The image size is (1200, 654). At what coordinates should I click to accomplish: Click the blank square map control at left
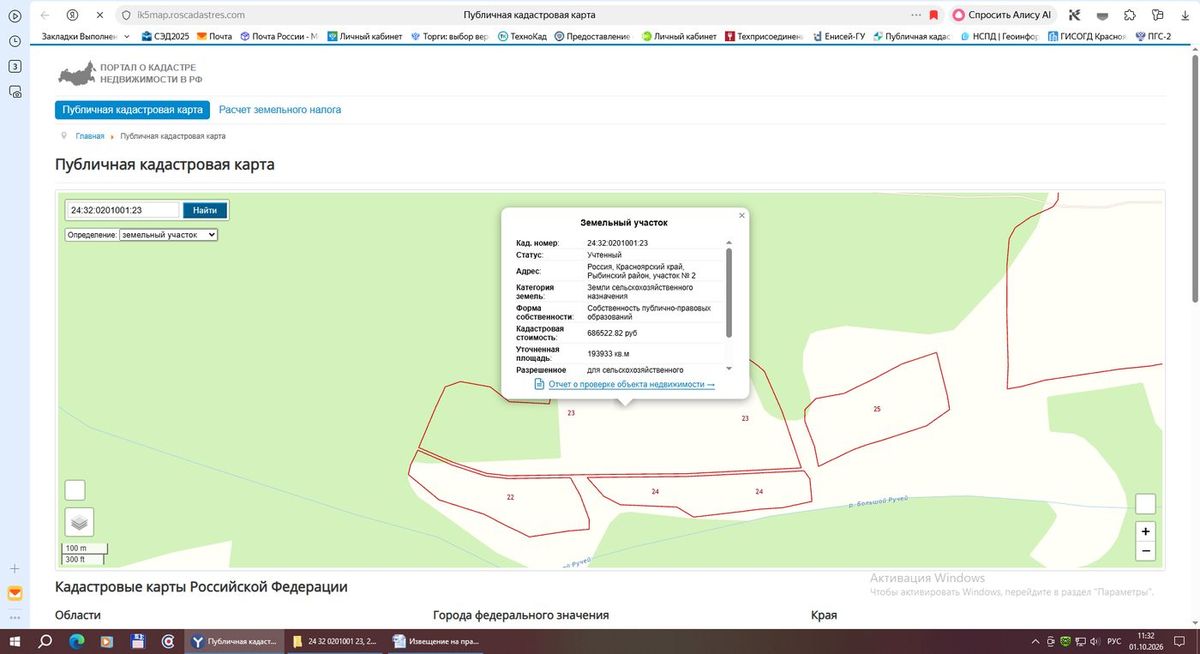tap(75, 490)
